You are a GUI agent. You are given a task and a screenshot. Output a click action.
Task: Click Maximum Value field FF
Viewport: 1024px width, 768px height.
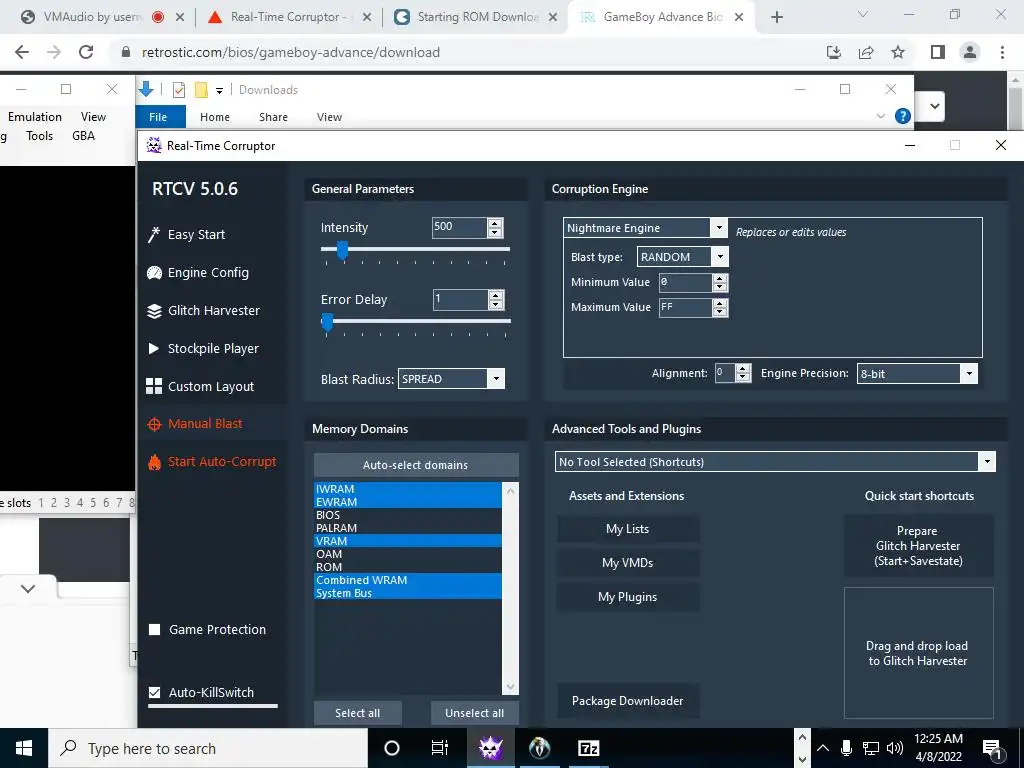point(685,307)
